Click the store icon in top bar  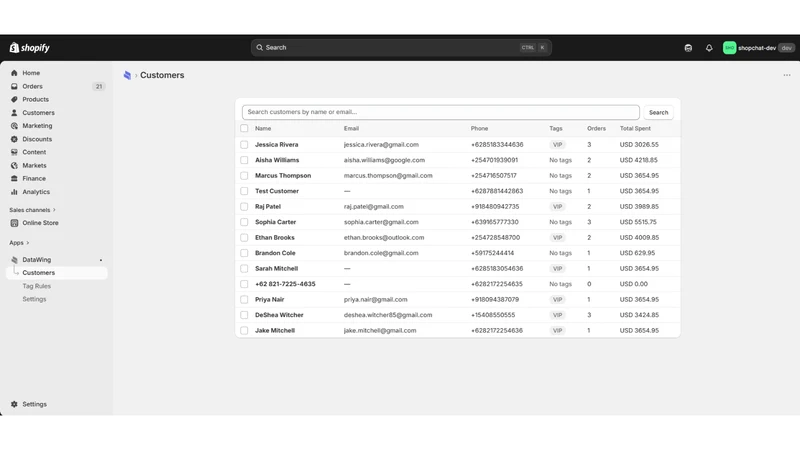(x=688, y=48)
